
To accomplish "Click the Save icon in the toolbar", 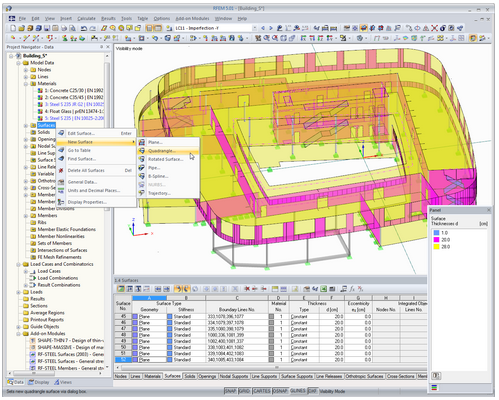I will pyautogui.click(x=46, y=28).
